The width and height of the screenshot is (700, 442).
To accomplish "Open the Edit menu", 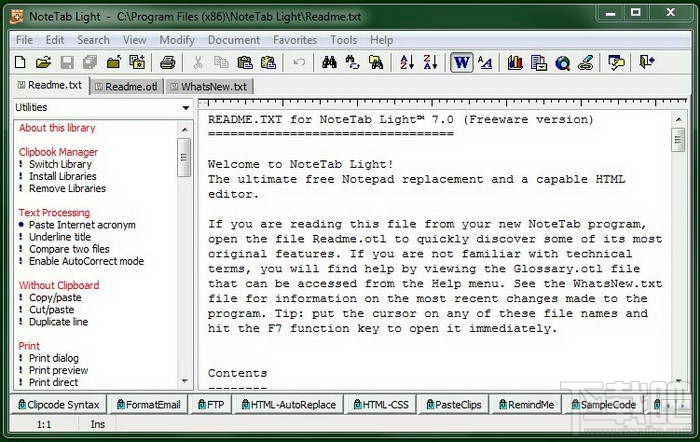I will click(55, 40).
